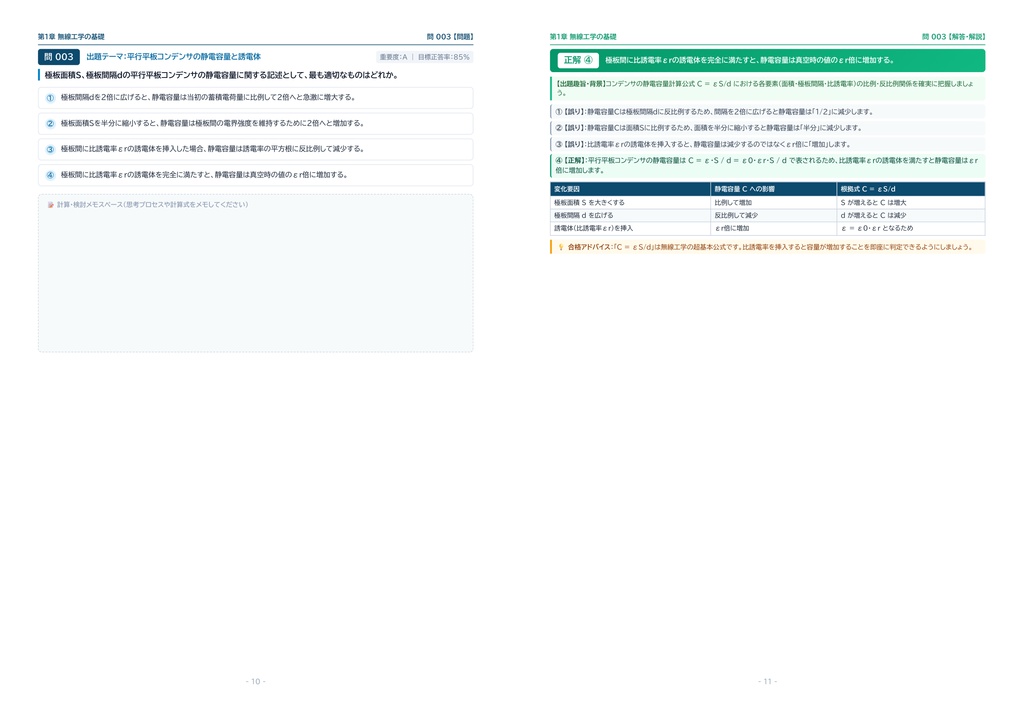Image resolution: width=1024 pixels, height=724 pixels.
Task: Click the 出題テーマ:平行平板コンデンサ heading
Action: point(174,57)
